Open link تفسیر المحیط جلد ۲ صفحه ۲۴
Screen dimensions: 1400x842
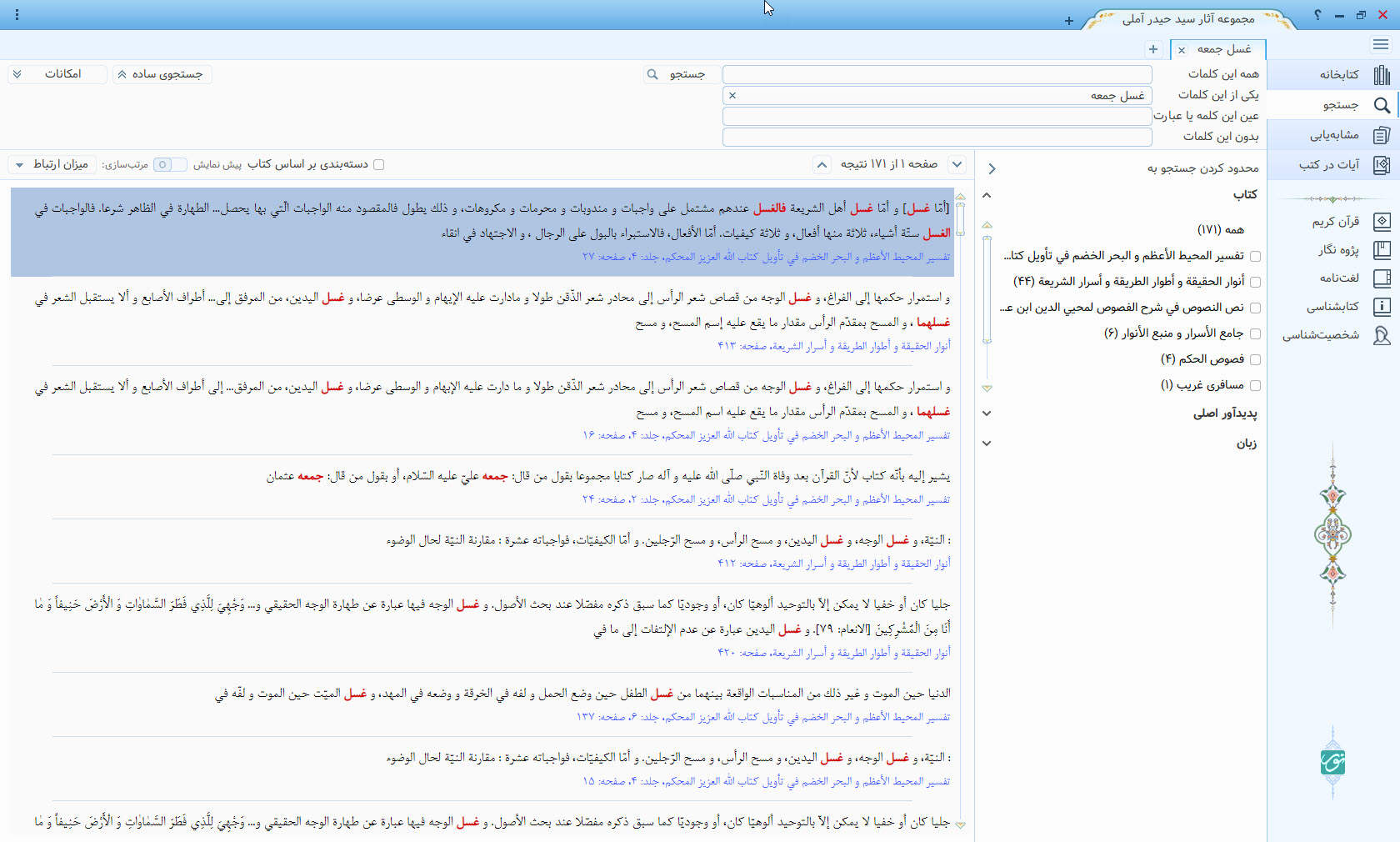tap(766, 499)
